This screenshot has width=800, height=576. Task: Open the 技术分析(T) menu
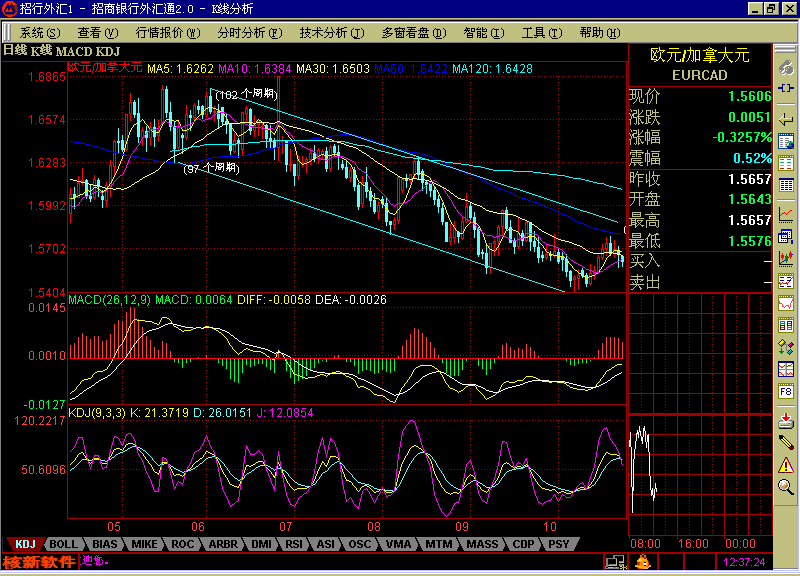click(x=332, y=33)
